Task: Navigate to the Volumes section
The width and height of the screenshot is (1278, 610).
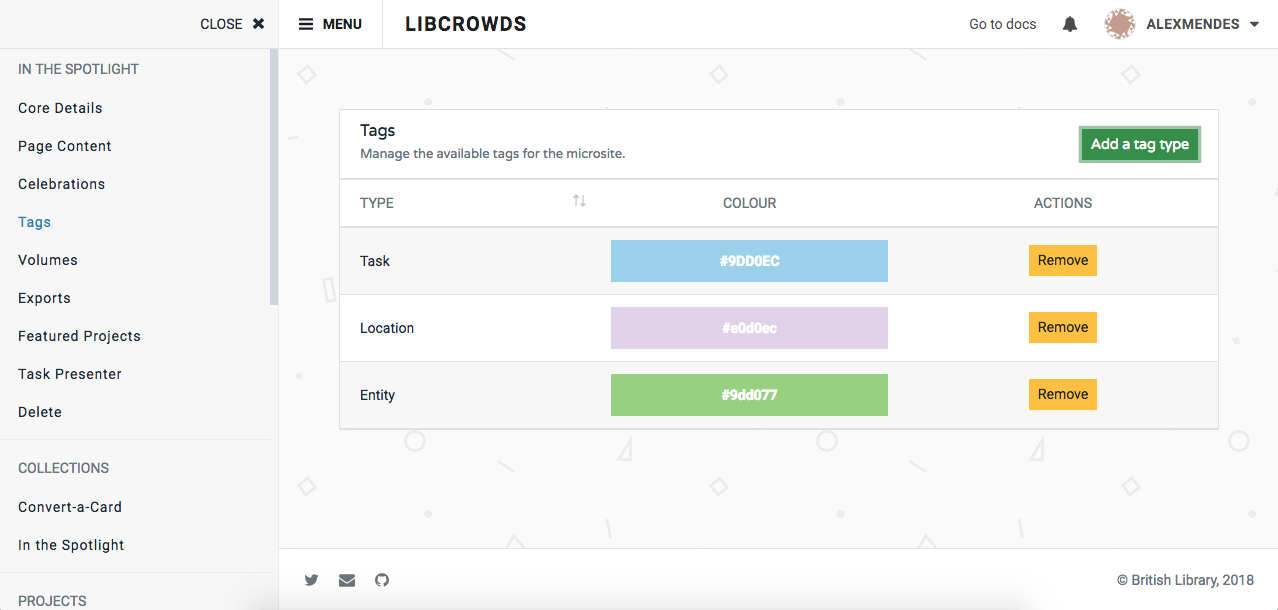Action: click(x=47, y=259)
